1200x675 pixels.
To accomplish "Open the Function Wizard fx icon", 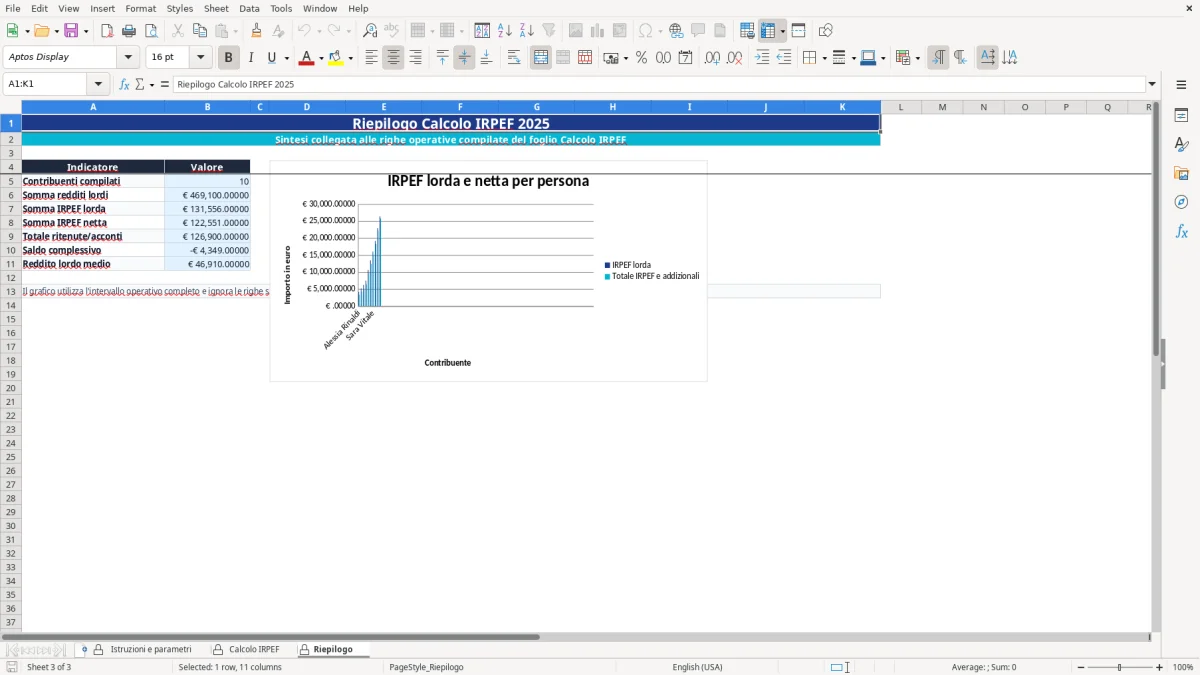I will (124, 85).
